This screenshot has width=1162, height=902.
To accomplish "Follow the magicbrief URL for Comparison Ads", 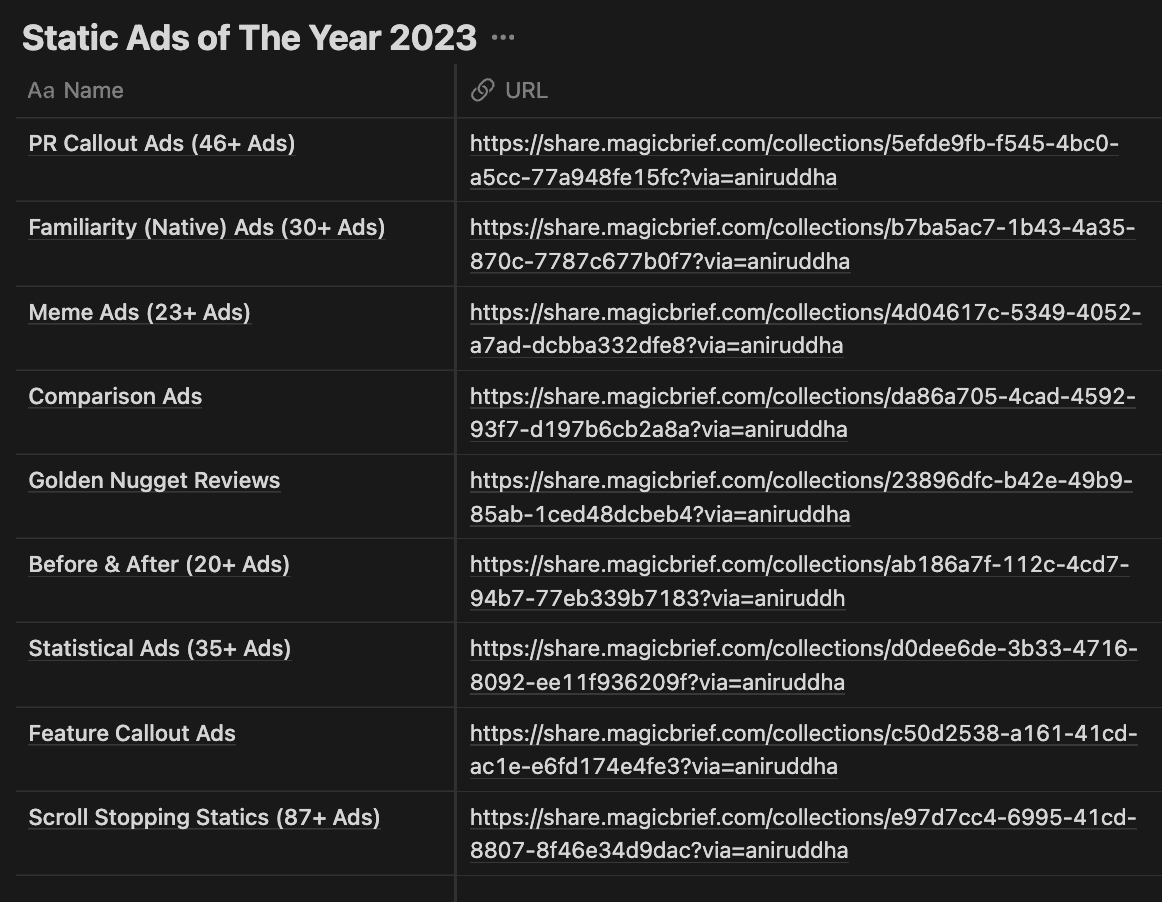I will click(x=803, y=413).
